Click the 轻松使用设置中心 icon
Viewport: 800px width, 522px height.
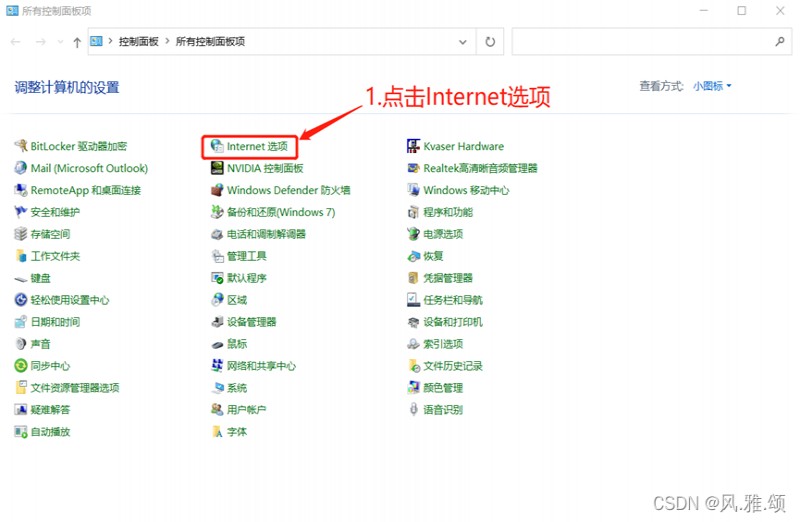click(x=21, y=300)
